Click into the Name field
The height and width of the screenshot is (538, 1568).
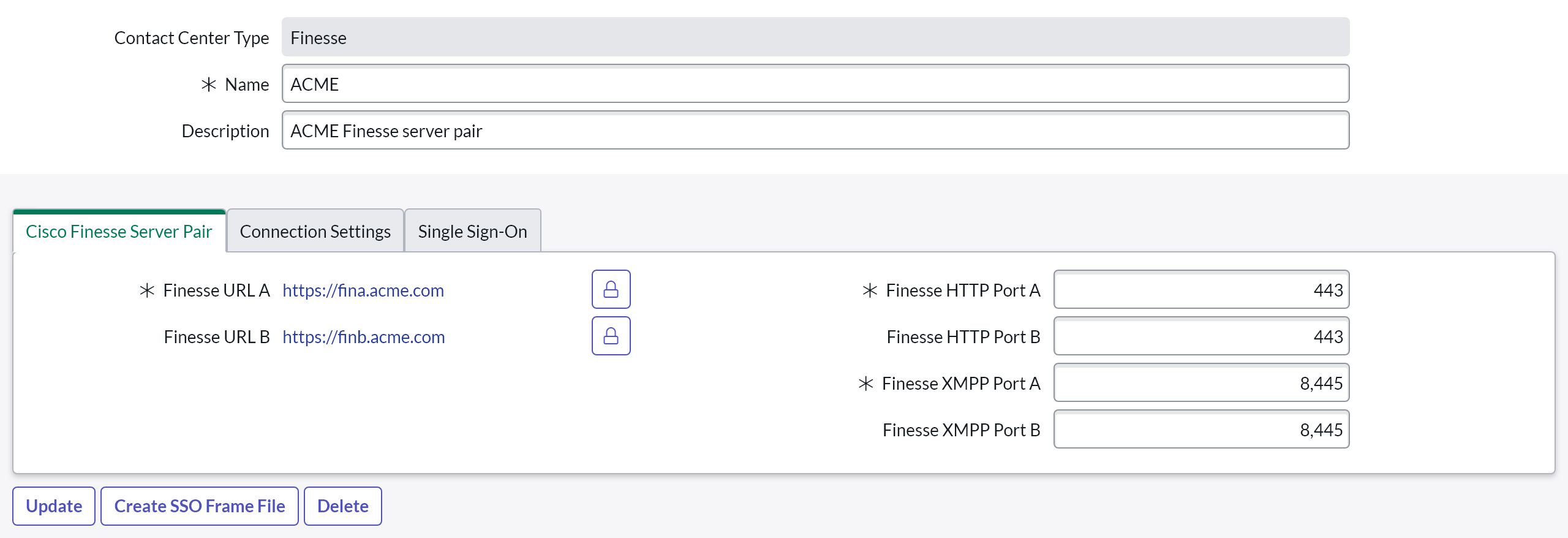point(815,84)
